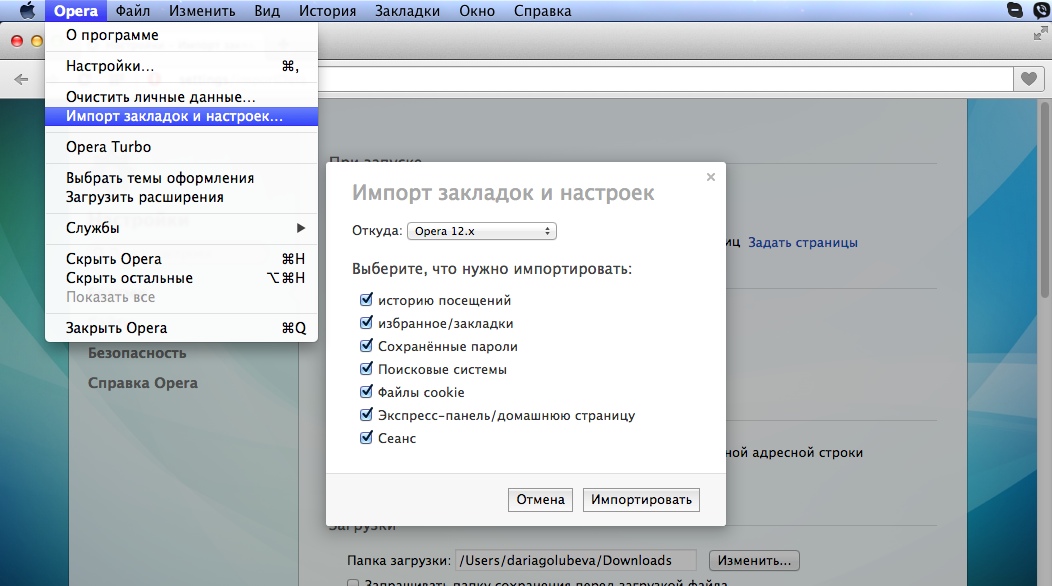Toggle 'Сохранённые пароли' checkbox
The height and width of the screenshot is (586, 1052).
pos(366,345)
